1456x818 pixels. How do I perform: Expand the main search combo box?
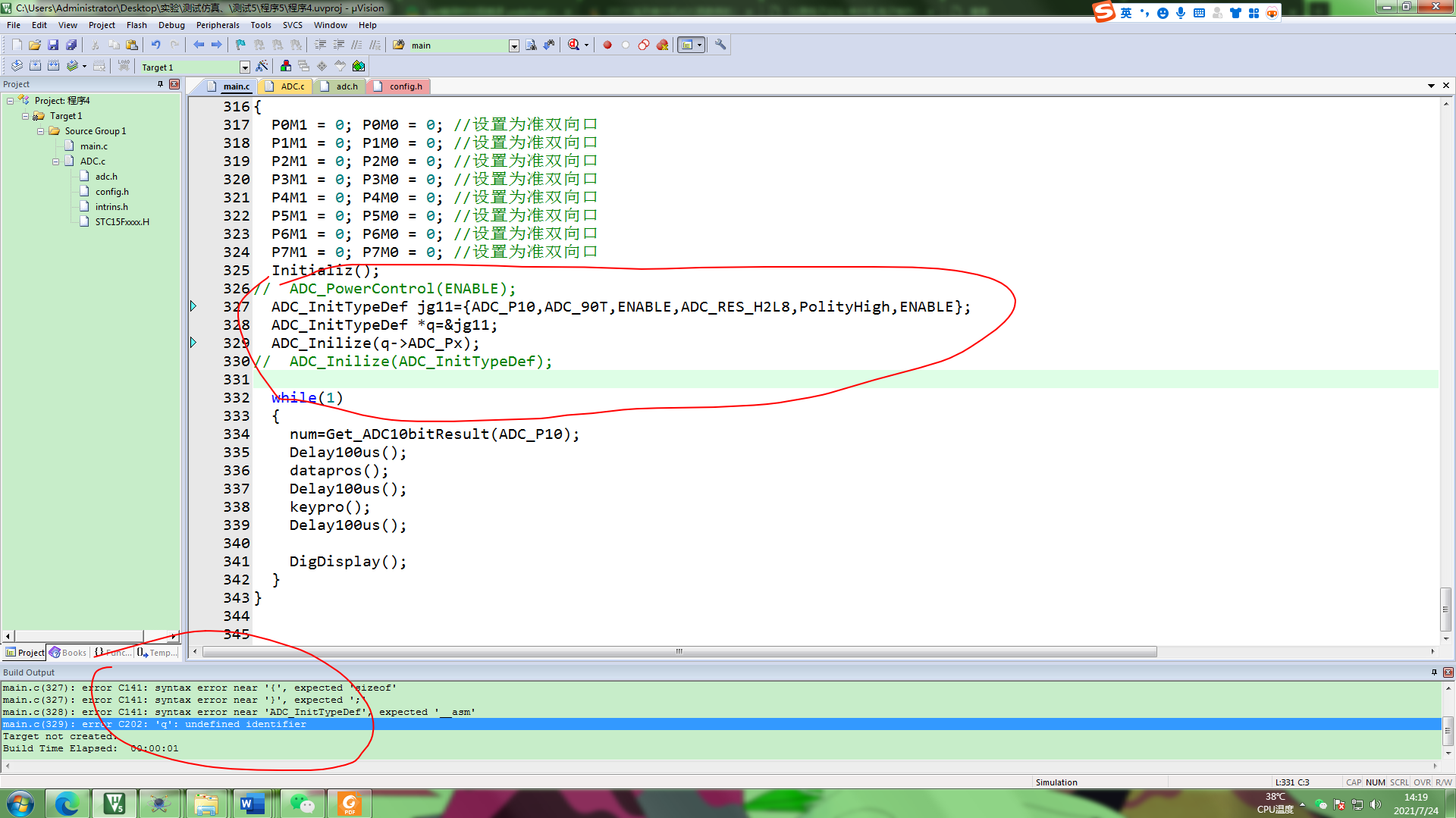pos(514,46)
